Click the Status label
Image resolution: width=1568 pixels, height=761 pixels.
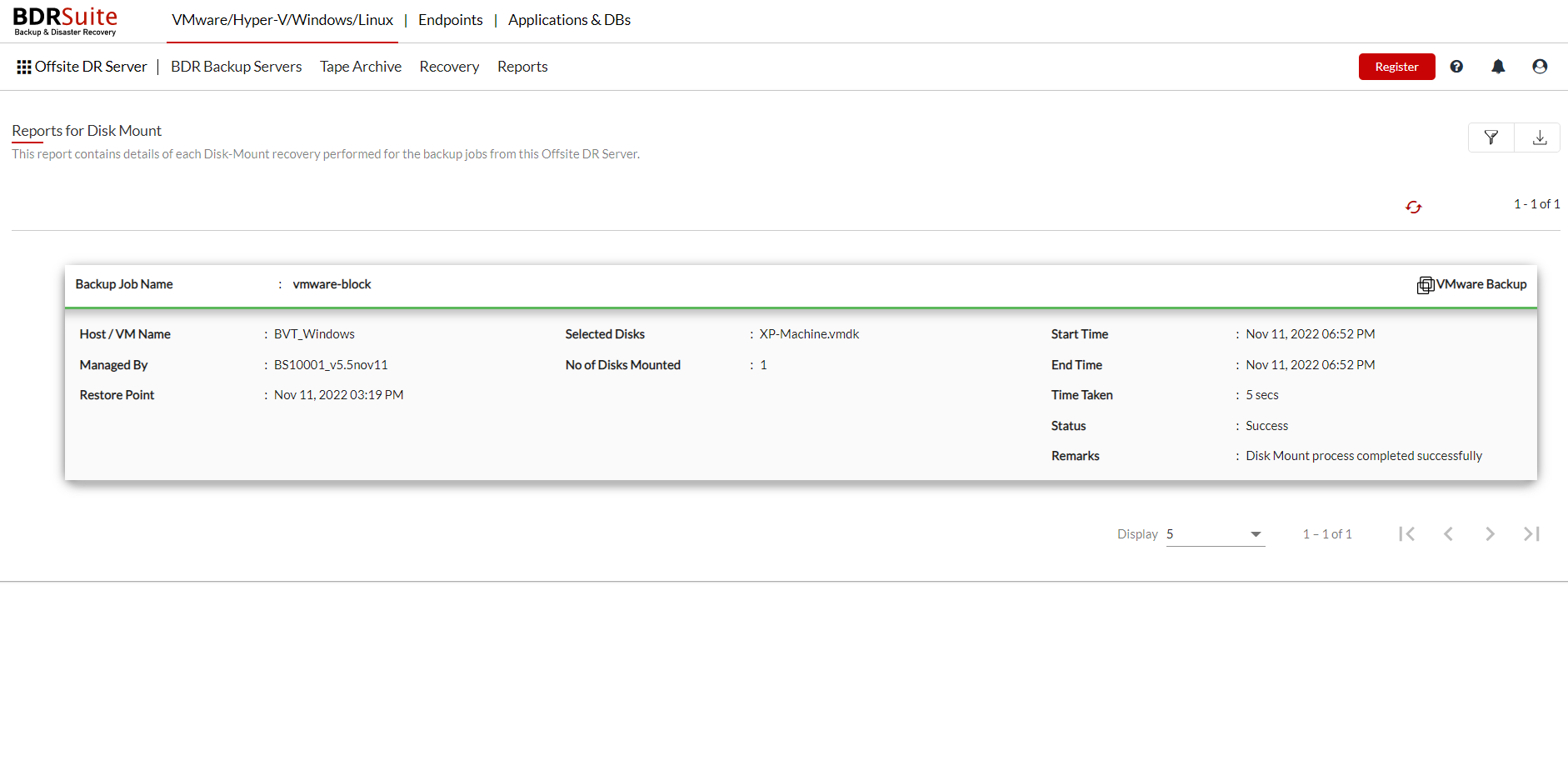click(x=1068, y=426)
